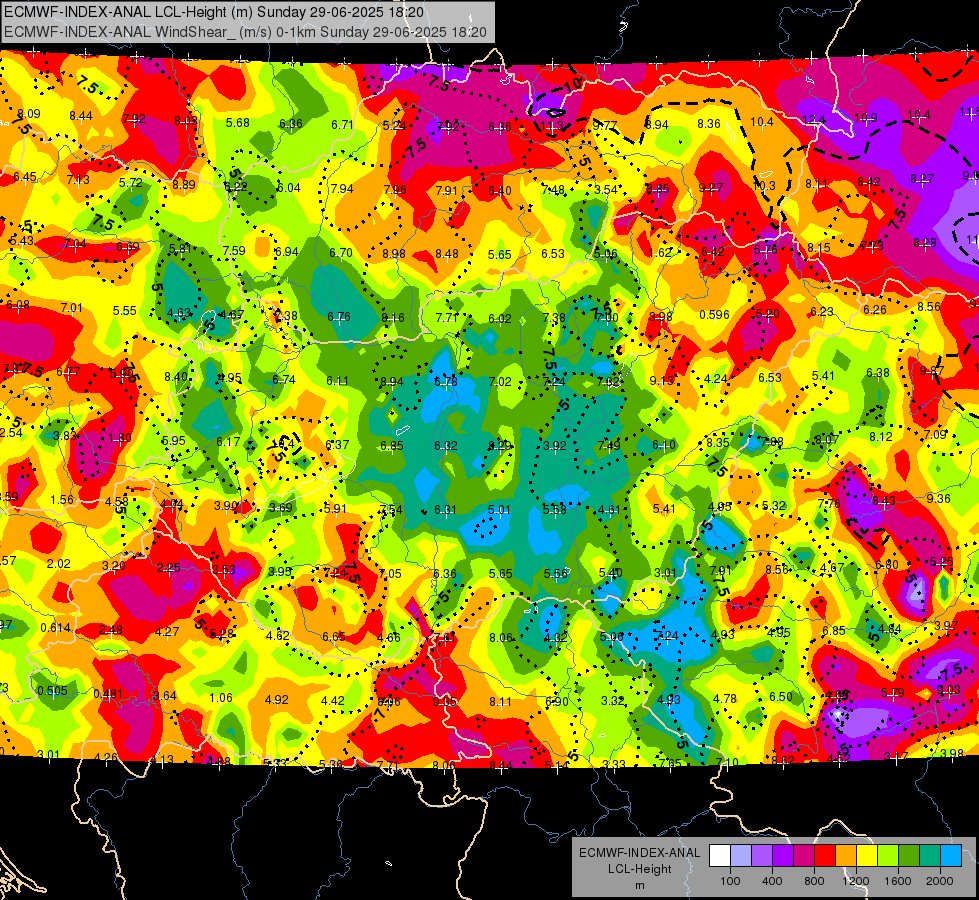Click the wind shear value 8.48
This screenshot has width=979, height=900.
(447, 254)
